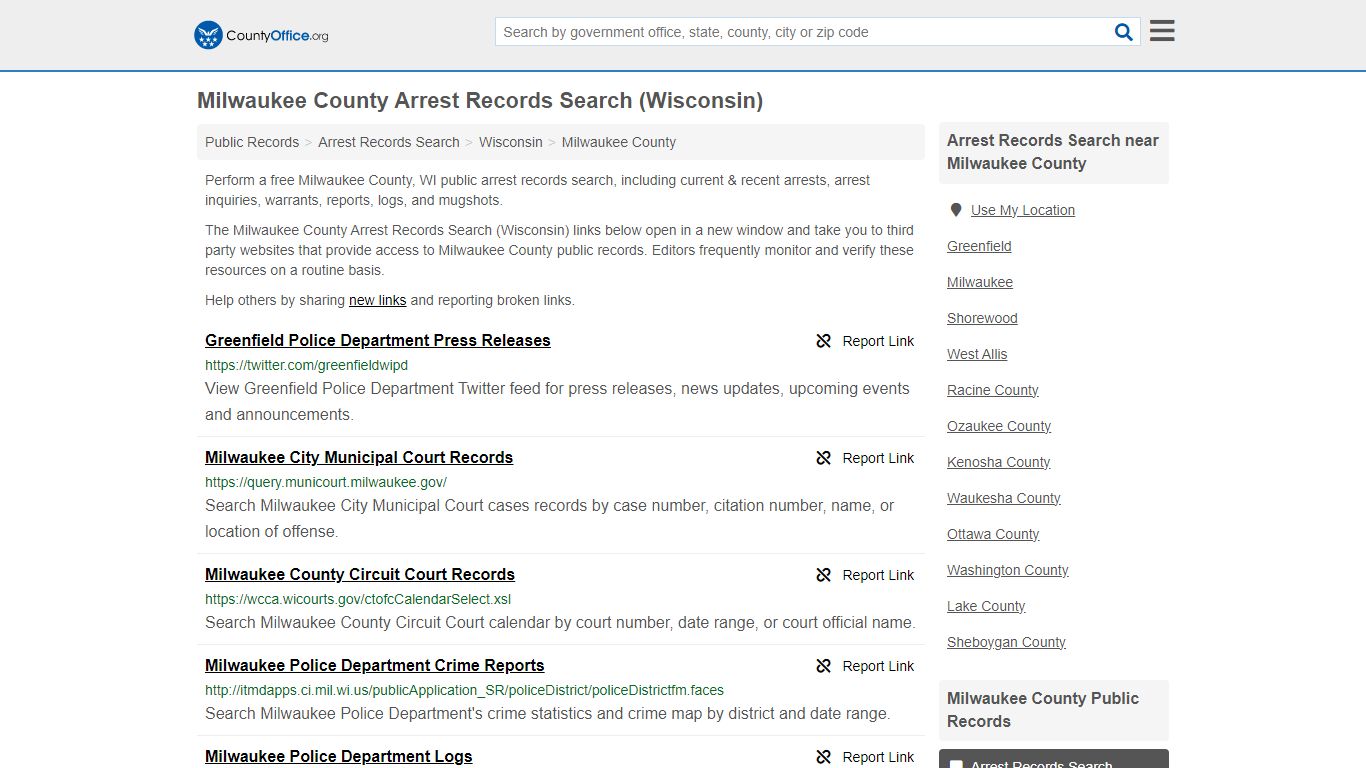Screen dimensions: 1366x768
Task: Click broken-link icon for Milwaukee City Municipal Court
Action: tap(824, 458)
